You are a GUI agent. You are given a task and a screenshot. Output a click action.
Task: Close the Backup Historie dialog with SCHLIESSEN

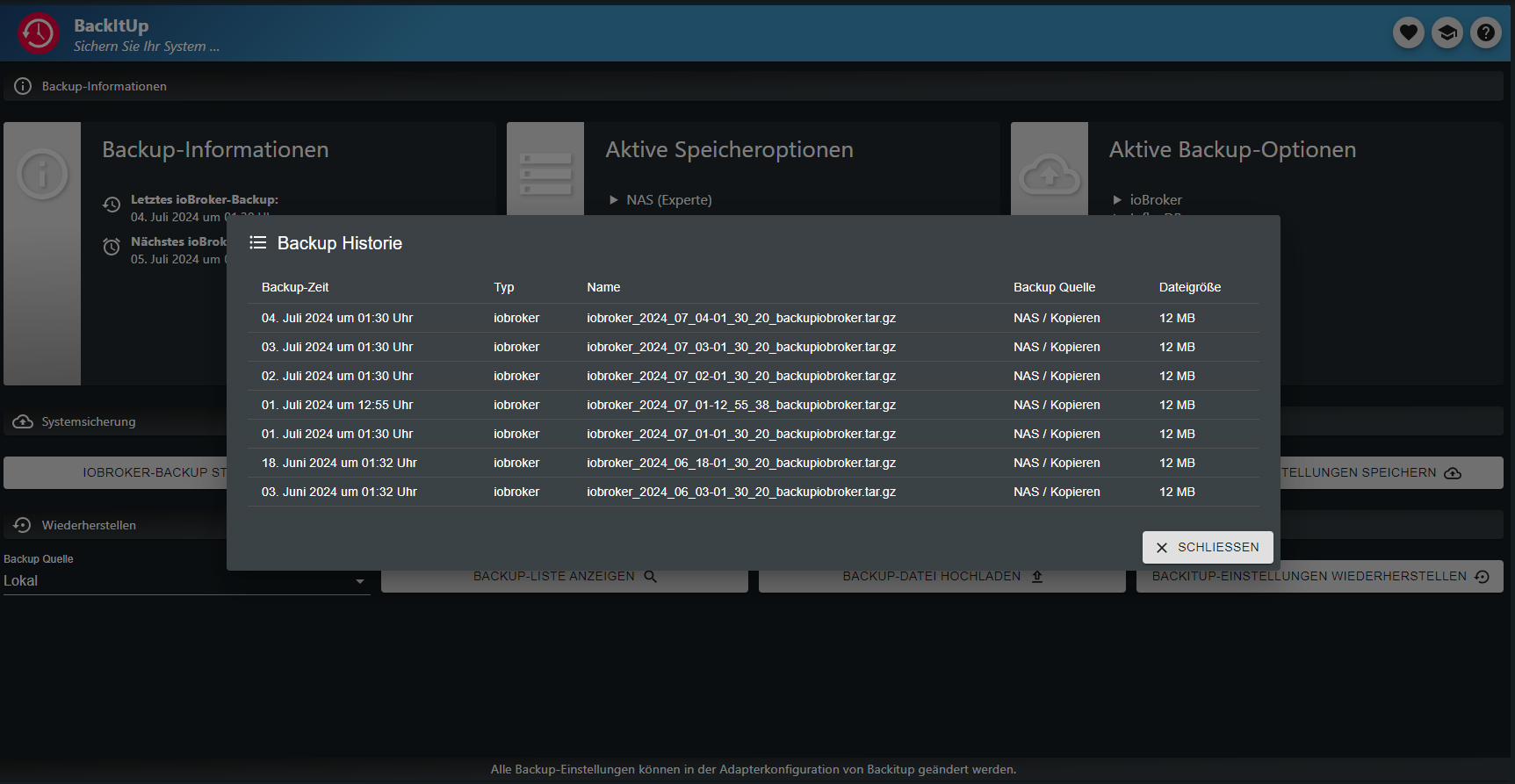1208,547
